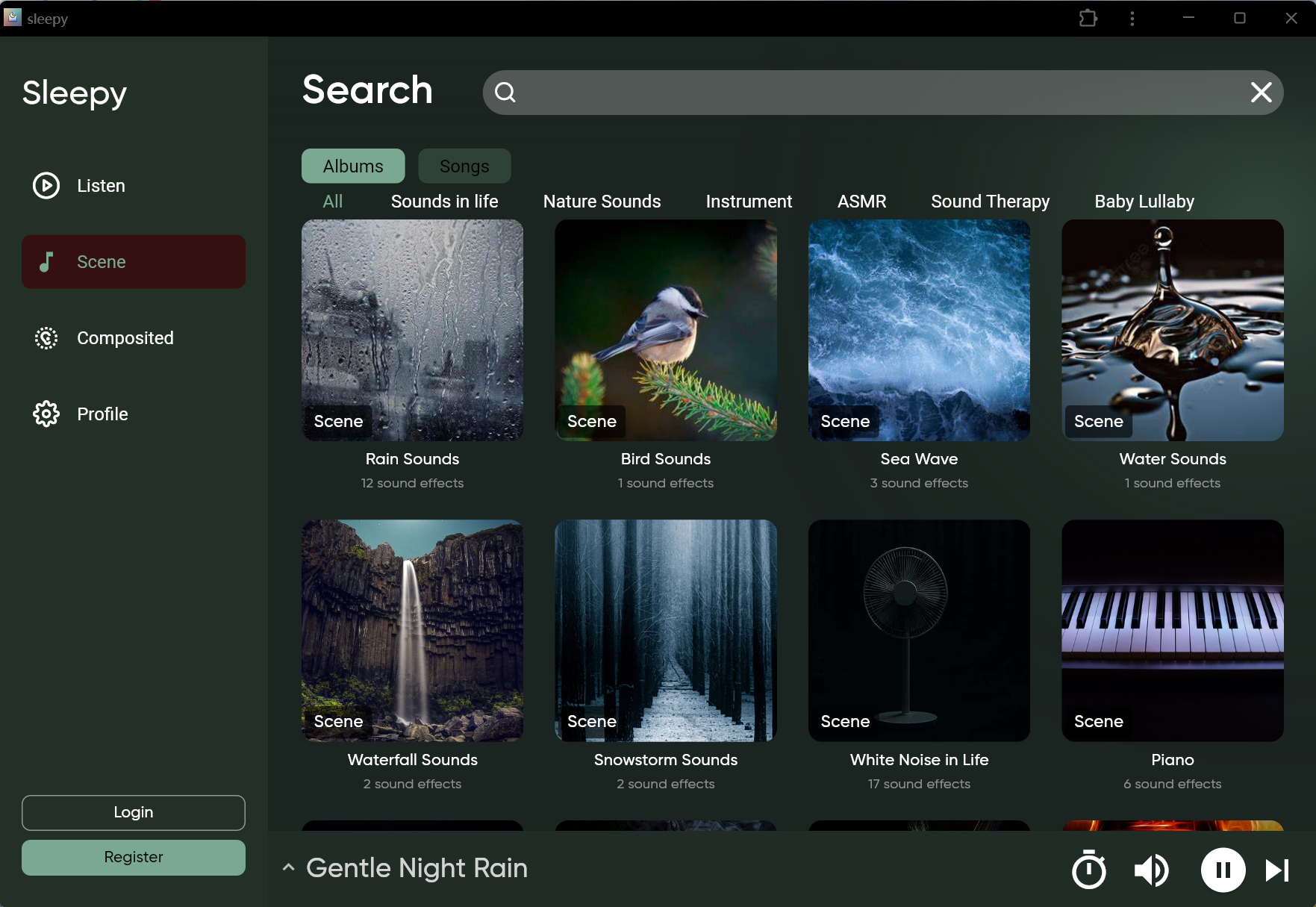The image size is (1316, 907).
Task: Pause playback with the pause control
Action: click(1222, 870)
